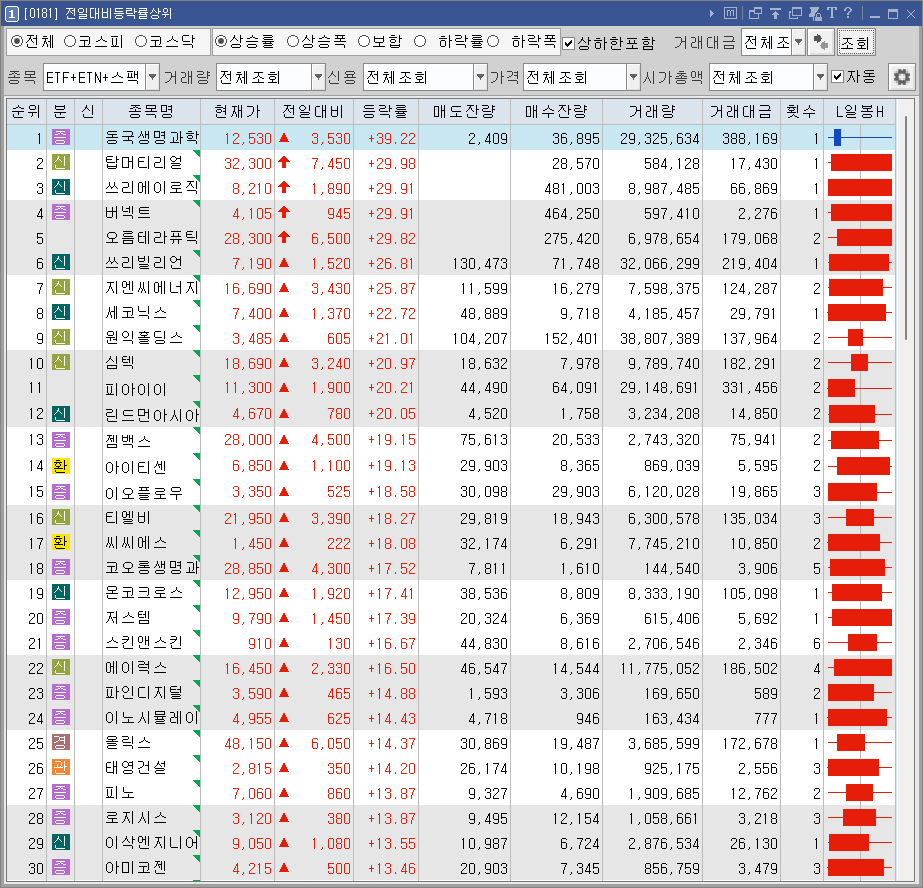
Task: Click the 환 badge on 아이티센 row
Action: (61, 466)
